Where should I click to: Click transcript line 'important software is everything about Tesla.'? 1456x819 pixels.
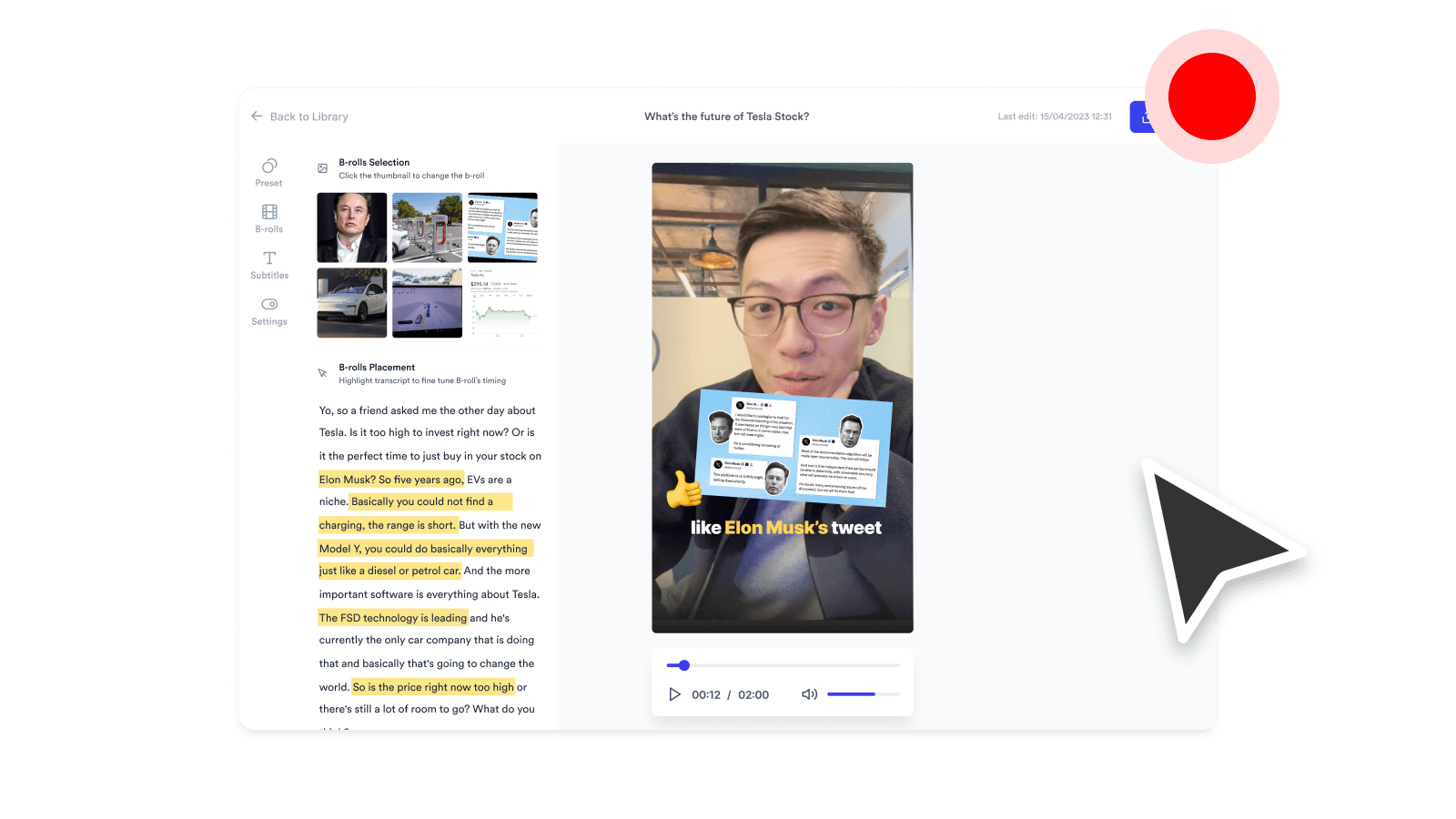(x=430, y=594)
